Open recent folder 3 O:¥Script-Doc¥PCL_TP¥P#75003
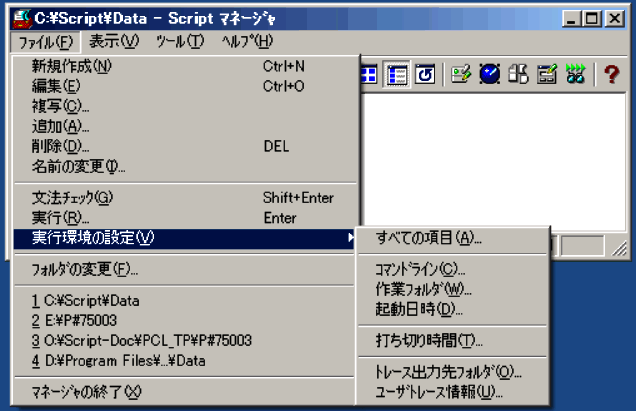This screenshot has width=636, height=411. [185, 340]
